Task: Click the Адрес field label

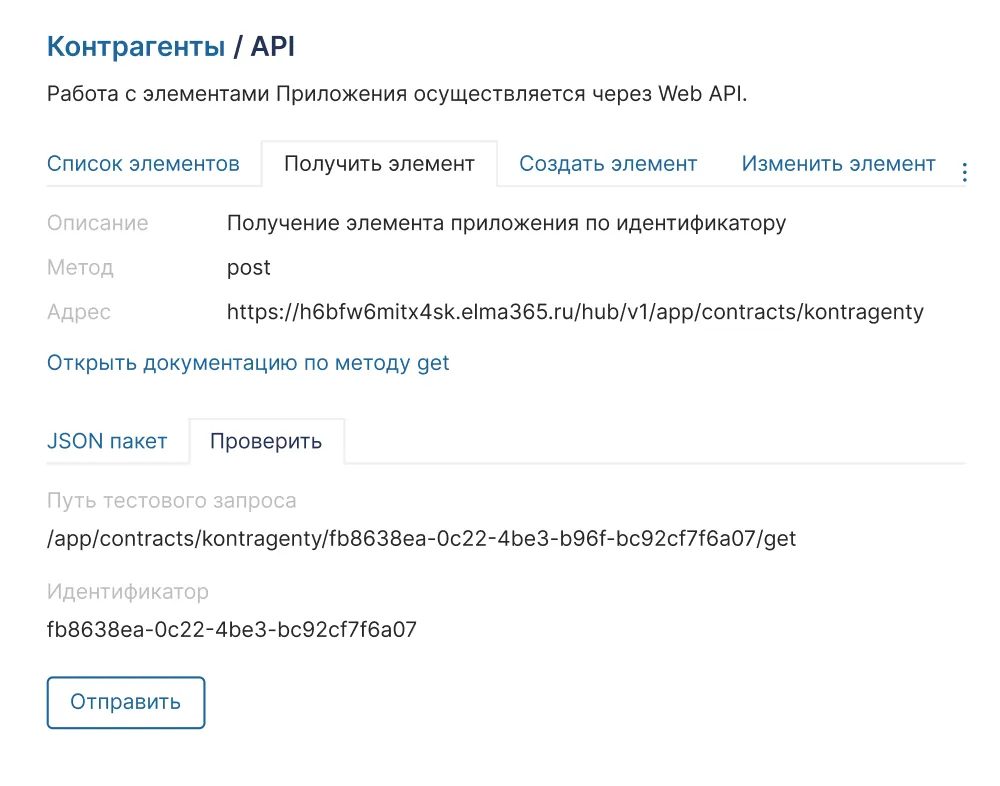Action: 79,312
